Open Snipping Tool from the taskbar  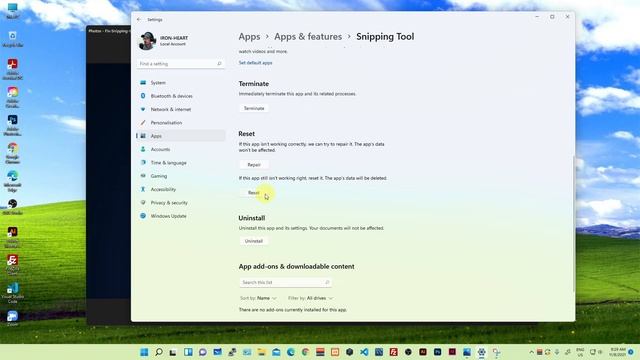click(x=496, y=352)
